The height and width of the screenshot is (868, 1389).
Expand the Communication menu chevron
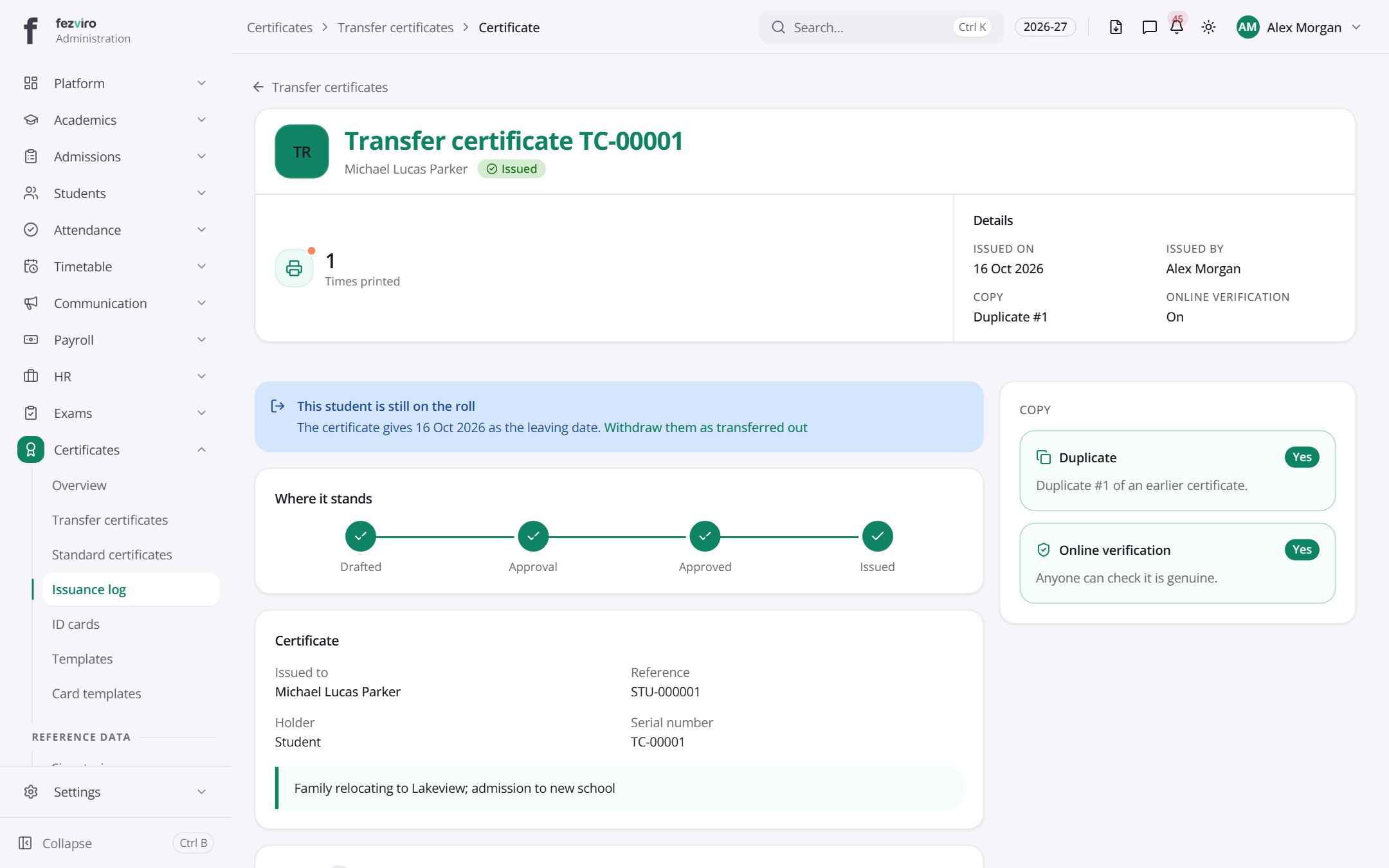click(201, 303)
